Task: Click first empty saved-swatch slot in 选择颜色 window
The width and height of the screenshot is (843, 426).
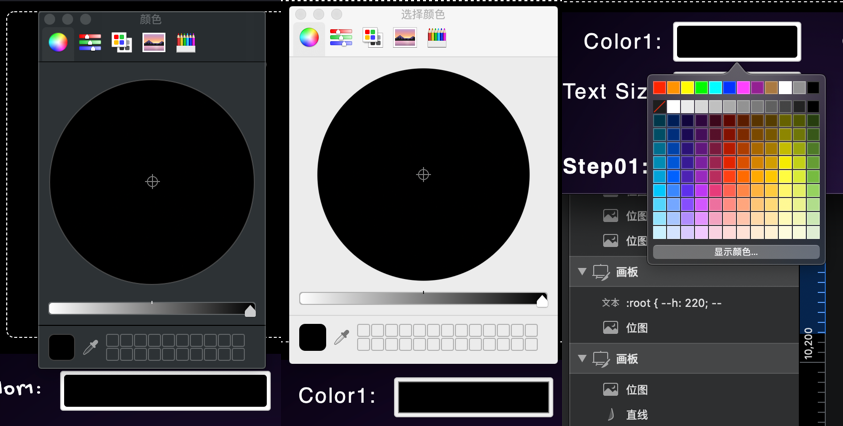Action: (x=363, y=330)
